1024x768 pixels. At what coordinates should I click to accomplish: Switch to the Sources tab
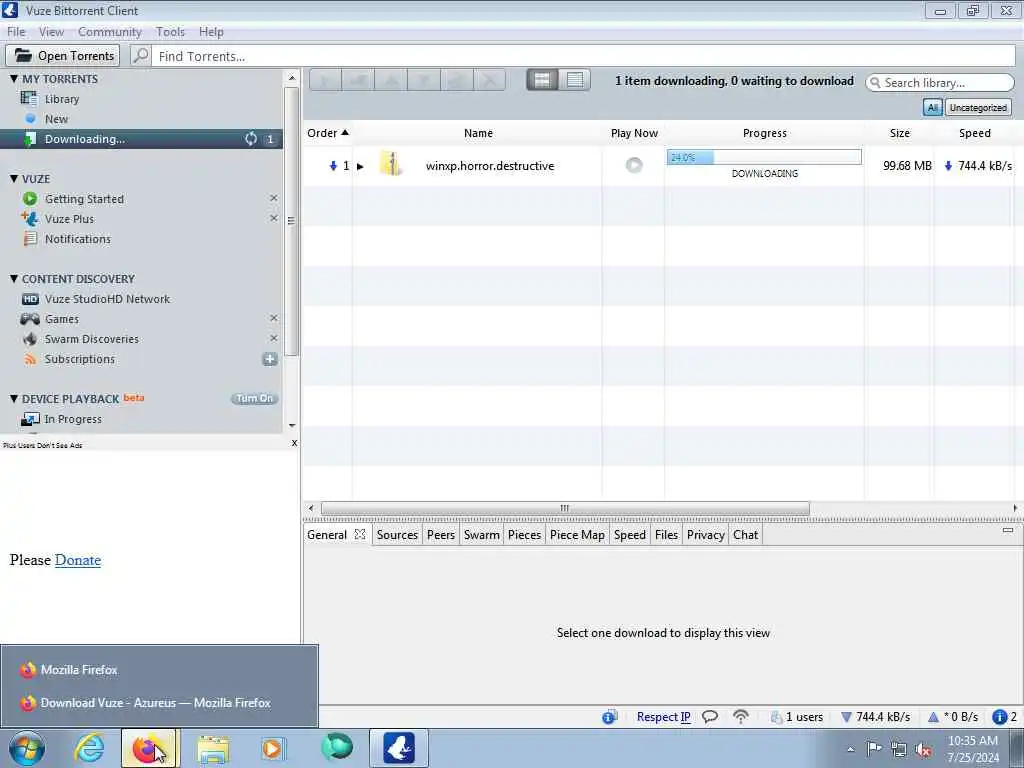(x=397, y=535)
